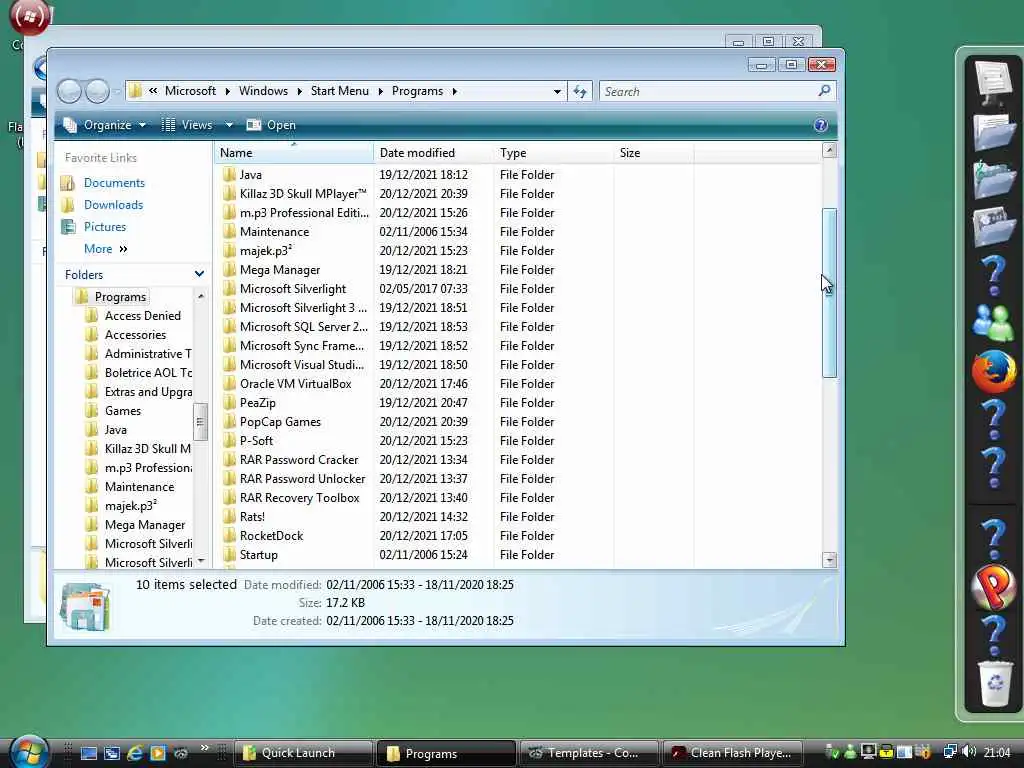1024x768 pixels.
Task: Select Programs in the folder tree
Action: pyautogui.click(x=120, y=297)
